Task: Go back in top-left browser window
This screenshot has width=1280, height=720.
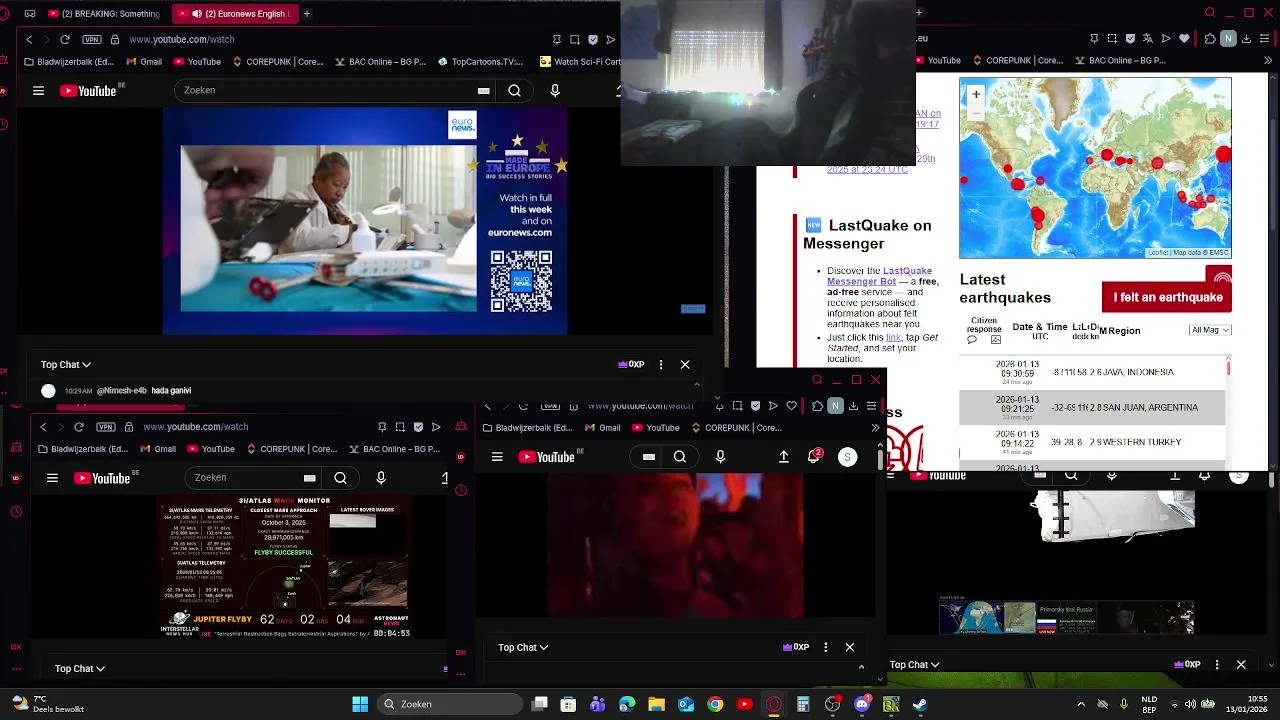Action: pyautogui.click(x=29, y=39)
